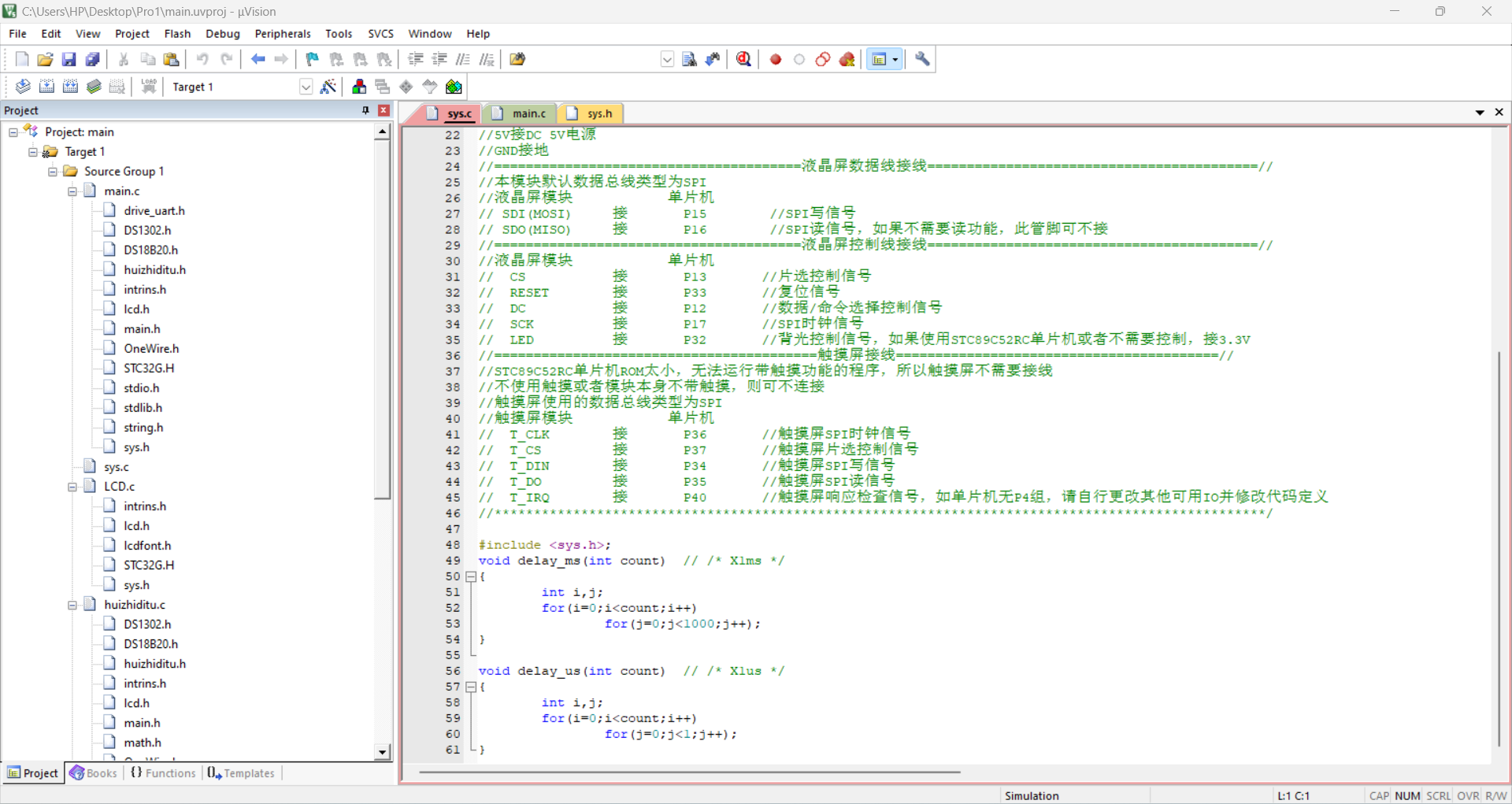This screenshot has width=1512, height=804.
Task: Collapse the Target 1 tree node
Action: point(33,152)
